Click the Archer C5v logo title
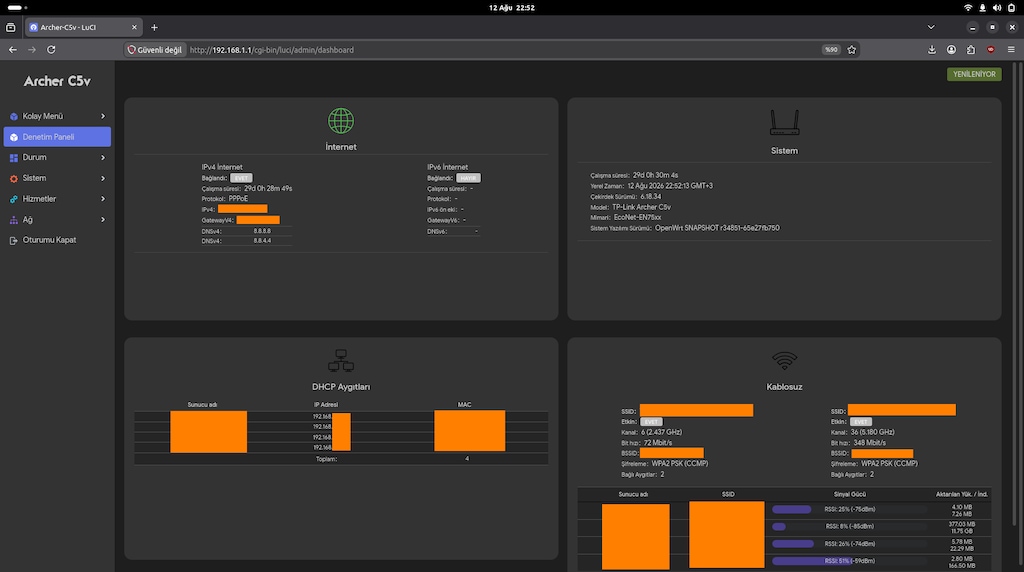Image resolution: width=1024 pixels, height=572 pixels. coord(57,81)
